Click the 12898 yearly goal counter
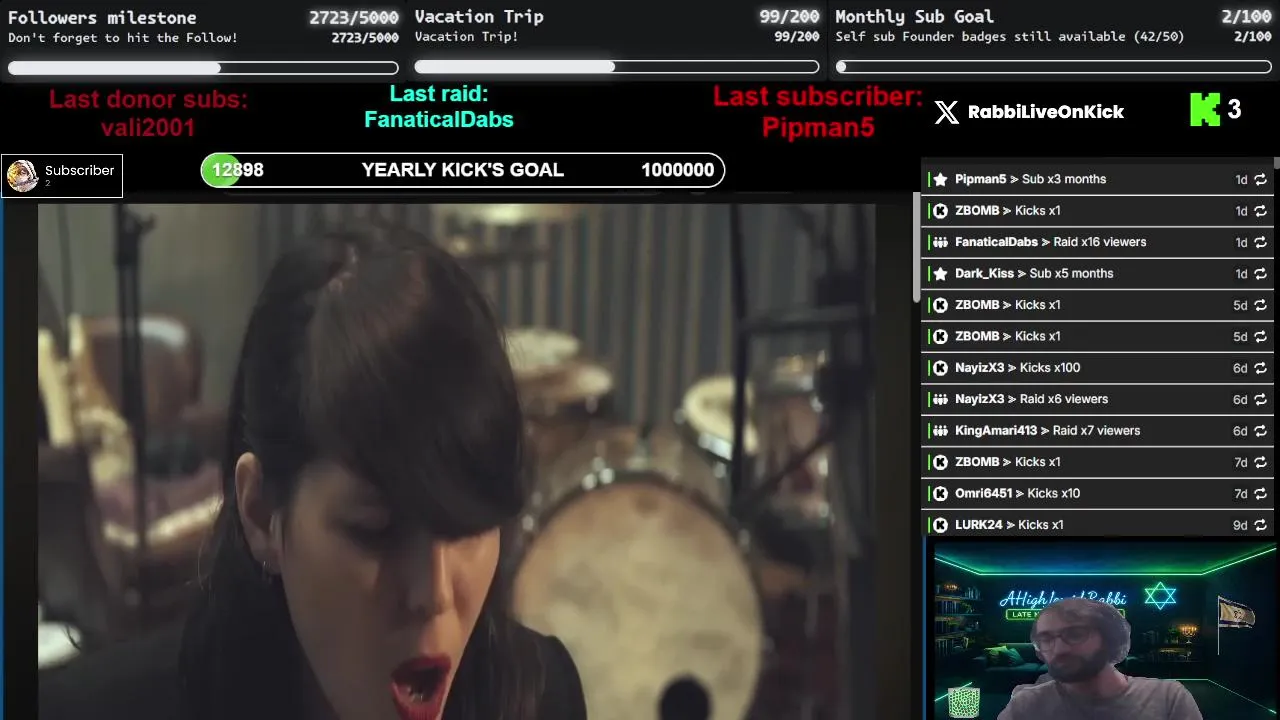 tap(238, 170)
